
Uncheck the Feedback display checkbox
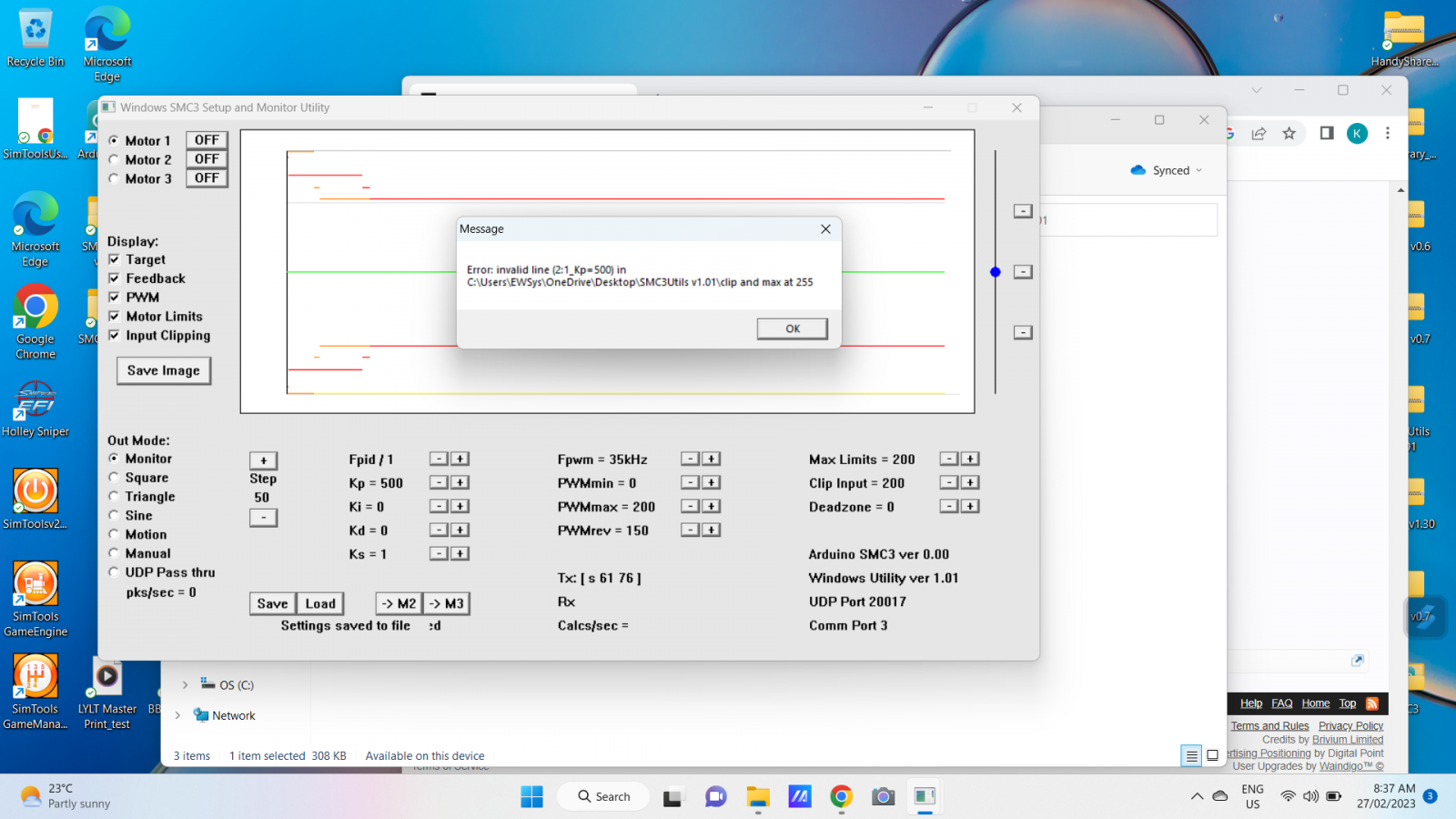[115, 278]
